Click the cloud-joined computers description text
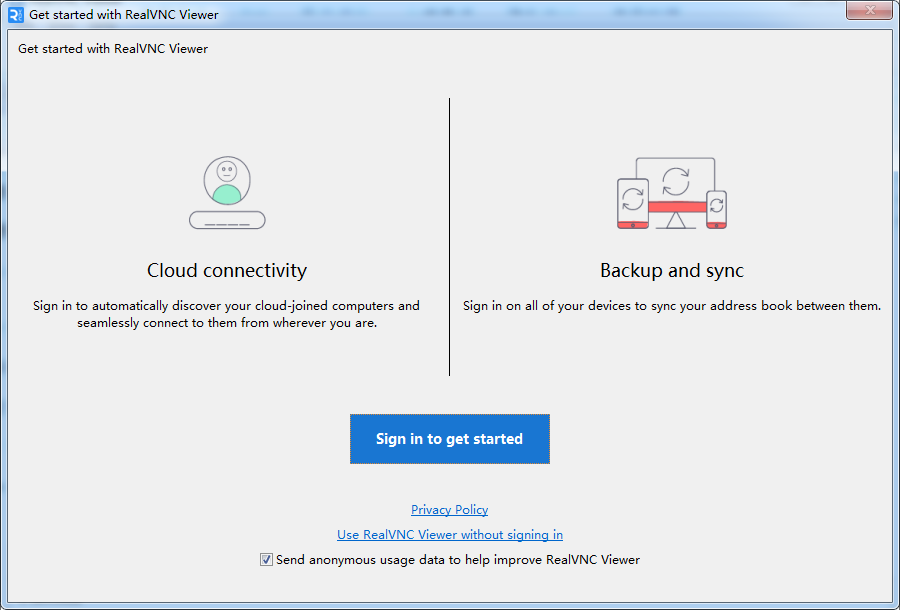This screenshot has width=900, height=610. 227,314
